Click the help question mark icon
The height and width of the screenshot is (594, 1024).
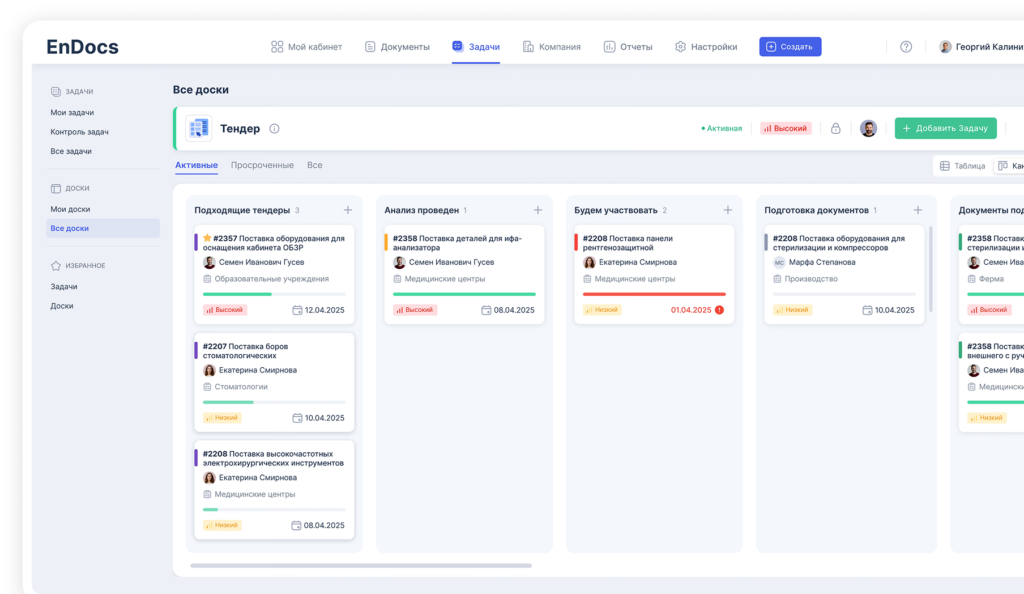tap(906, 46)
